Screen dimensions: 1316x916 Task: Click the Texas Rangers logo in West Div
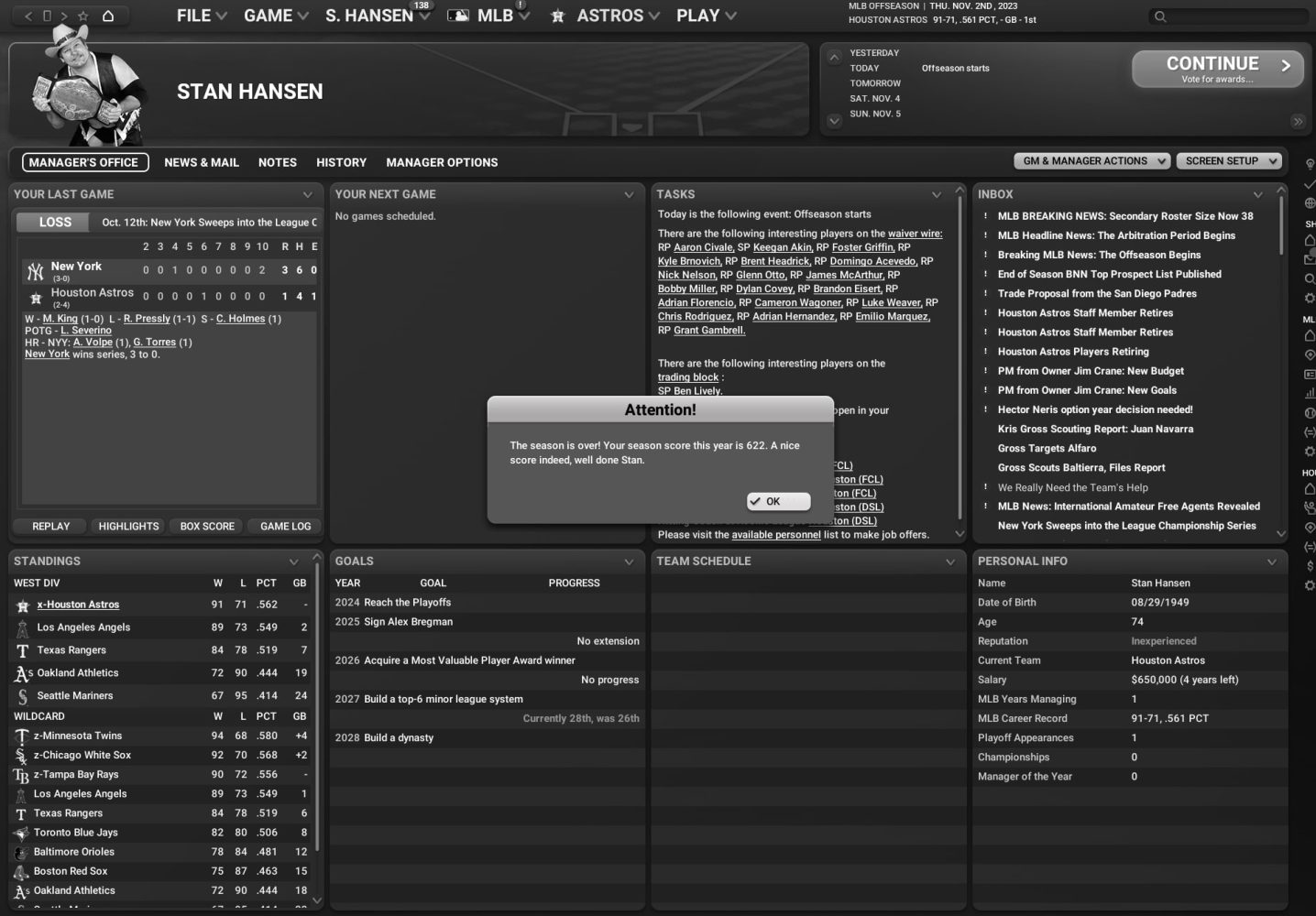point(22,651)
